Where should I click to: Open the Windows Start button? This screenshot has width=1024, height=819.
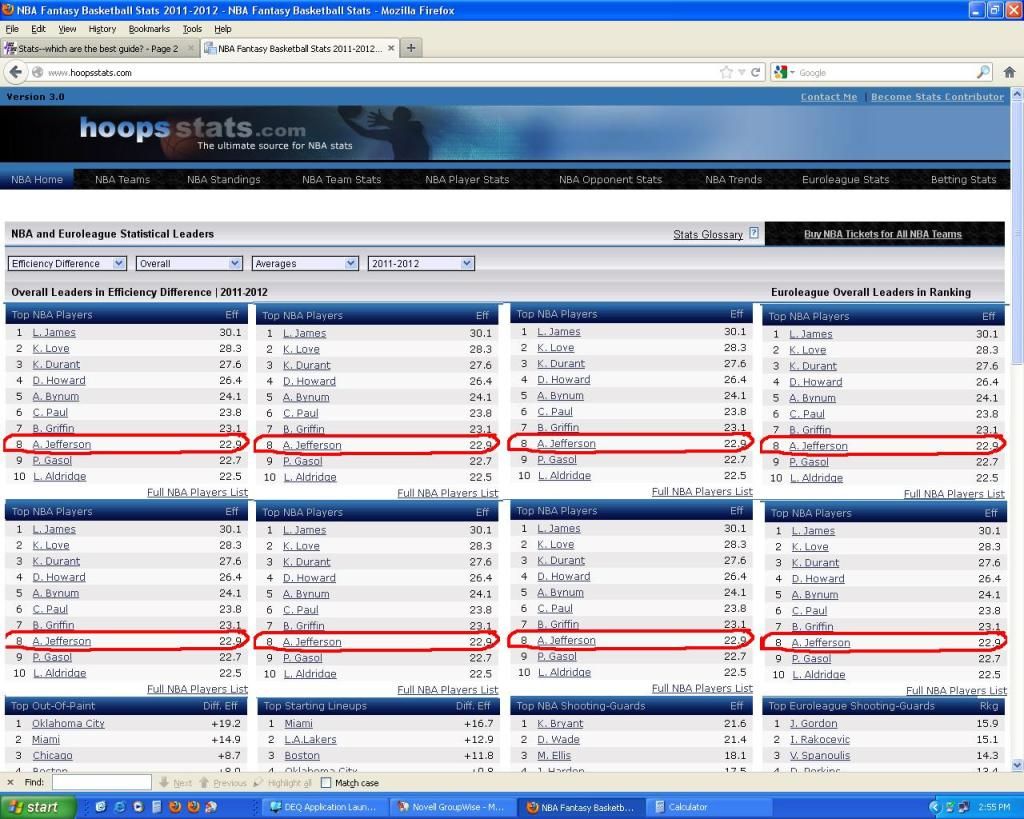point(37,807)
